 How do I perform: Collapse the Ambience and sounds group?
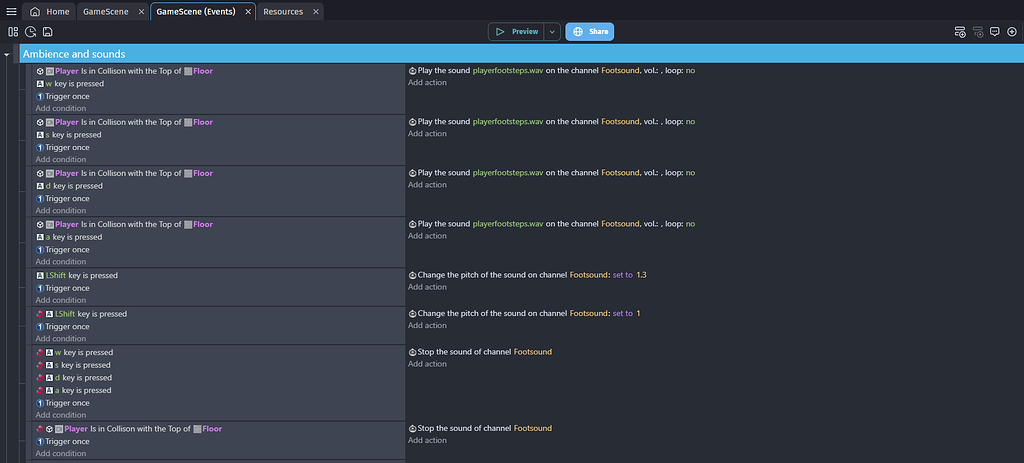coord(7,55)
